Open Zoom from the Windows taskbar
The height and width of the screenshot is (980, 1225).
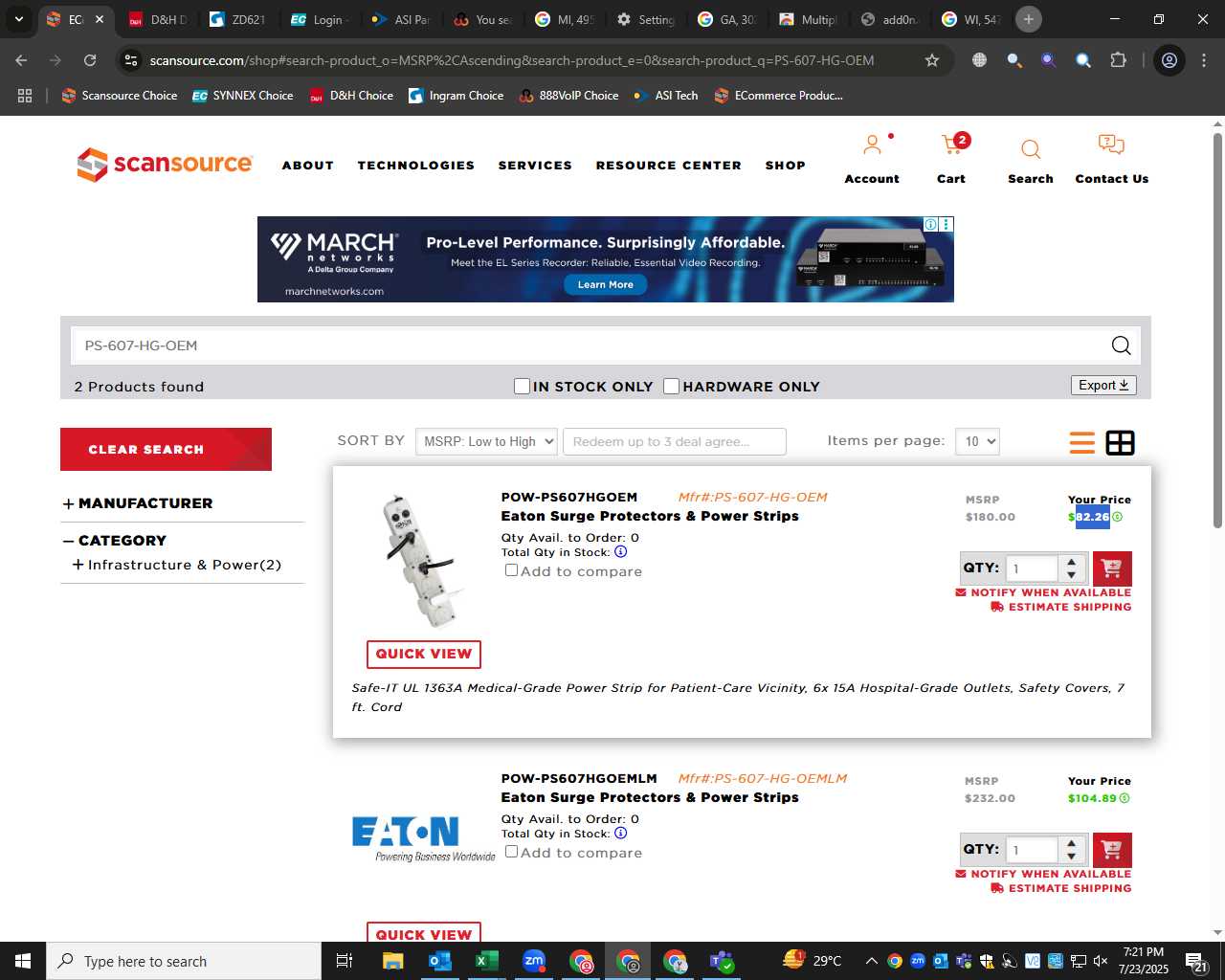pyautogui.click(x=534, y=961)
